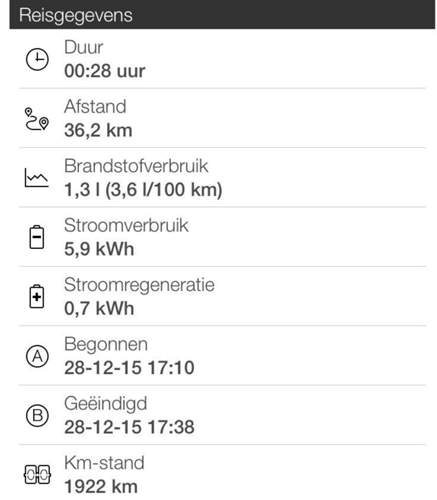Select the Stroomverbruik 5,9 kWh value
The image size is (437, 500).
(99, 249)
